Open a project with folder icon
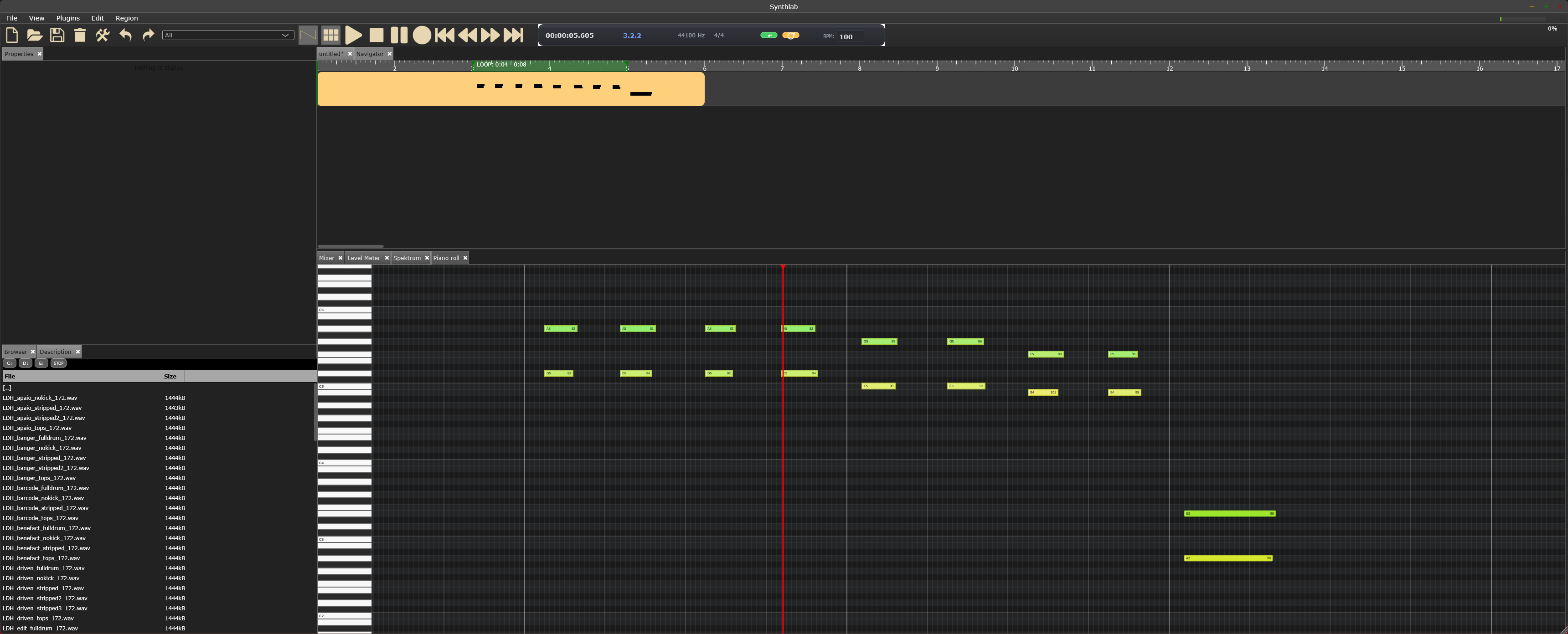 tap(34, 35)
